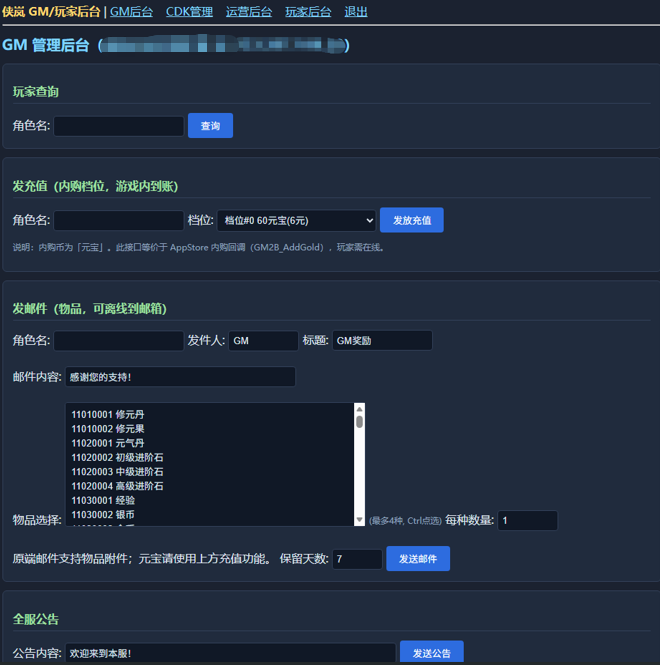Click the 说明 note mentioning GM2B_AddGold
This screenshot has height=665, width=660.
coord(199,247)
